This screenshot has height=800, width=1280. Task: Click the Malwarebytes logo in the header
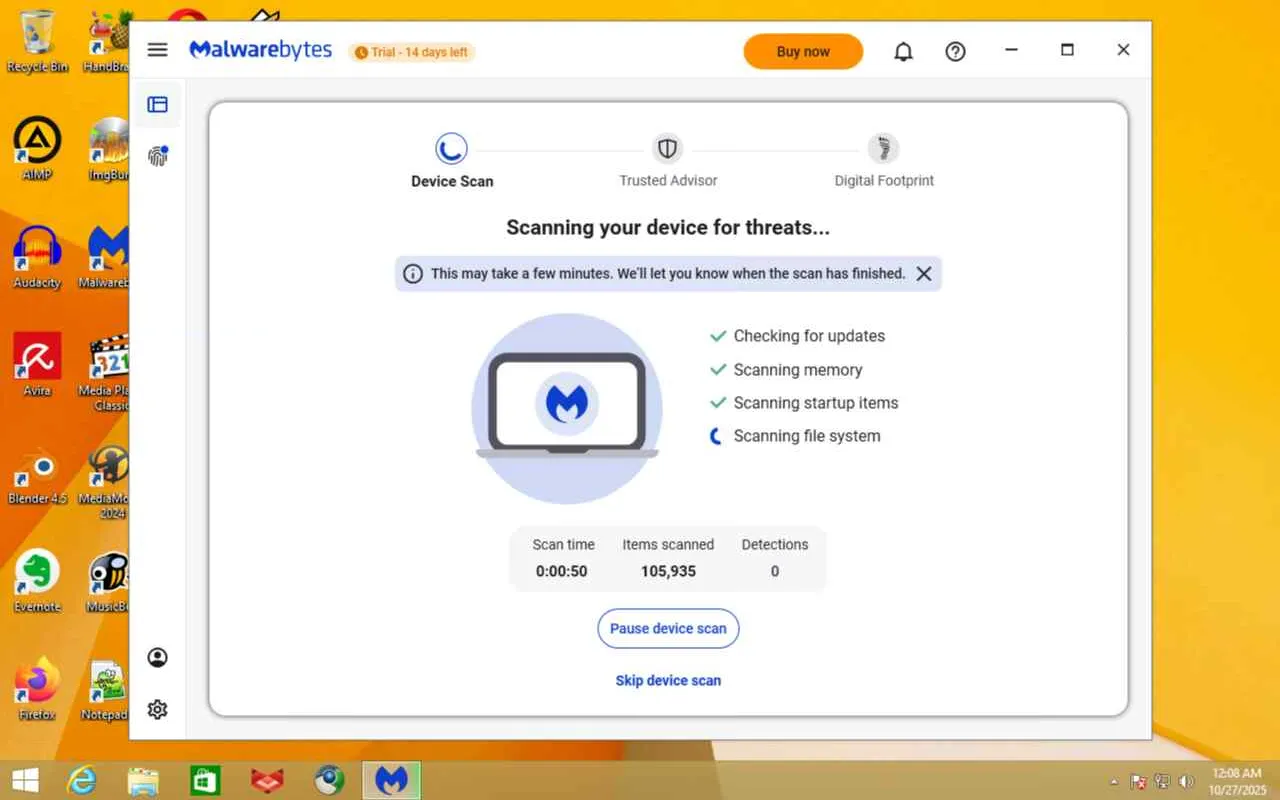pos(261,50)
